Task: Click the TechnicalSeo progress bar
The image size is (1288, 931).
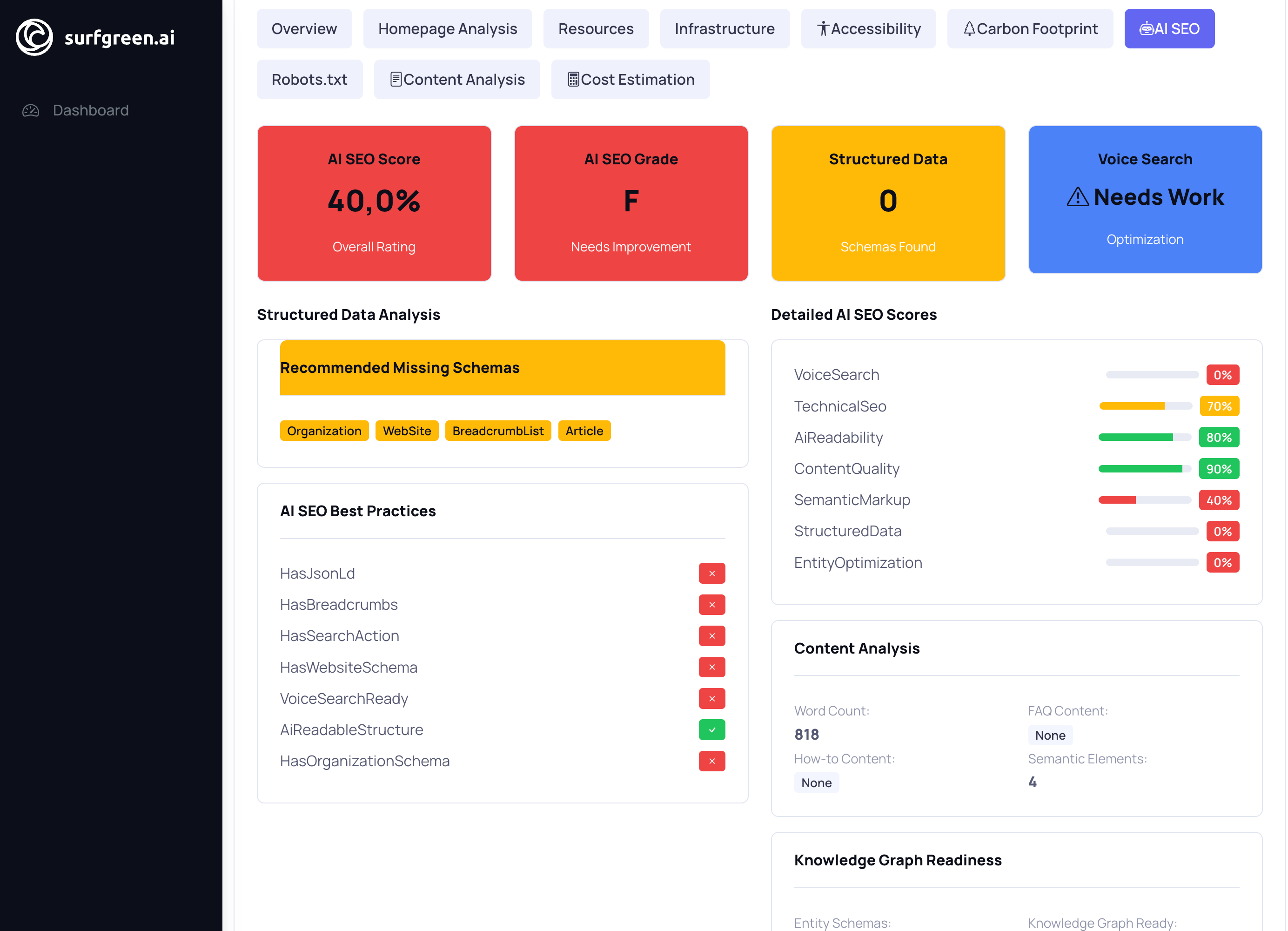Action: (x=1146, y=406)
